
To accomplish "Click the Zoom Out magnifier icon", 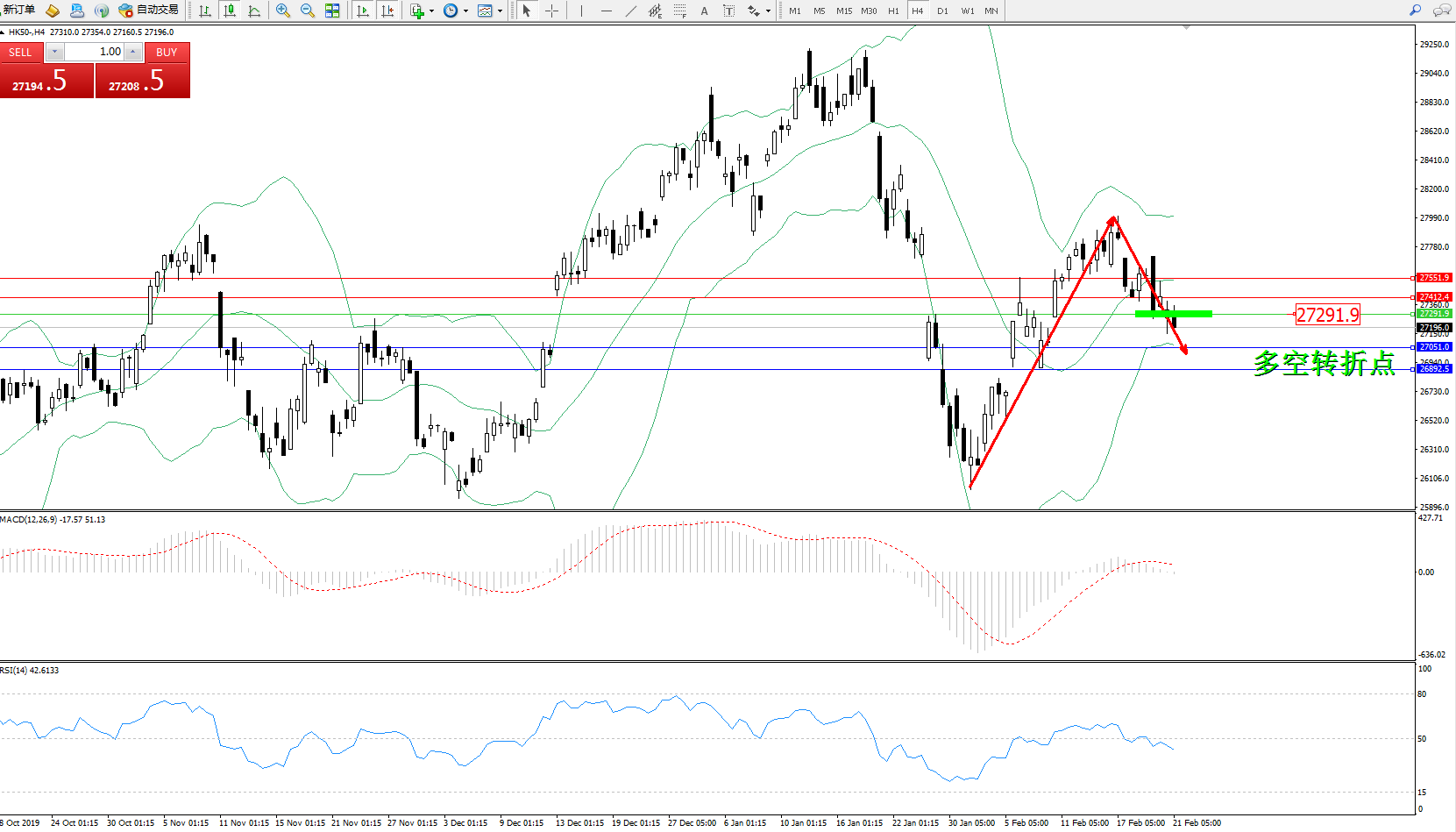I will [308, 11].
